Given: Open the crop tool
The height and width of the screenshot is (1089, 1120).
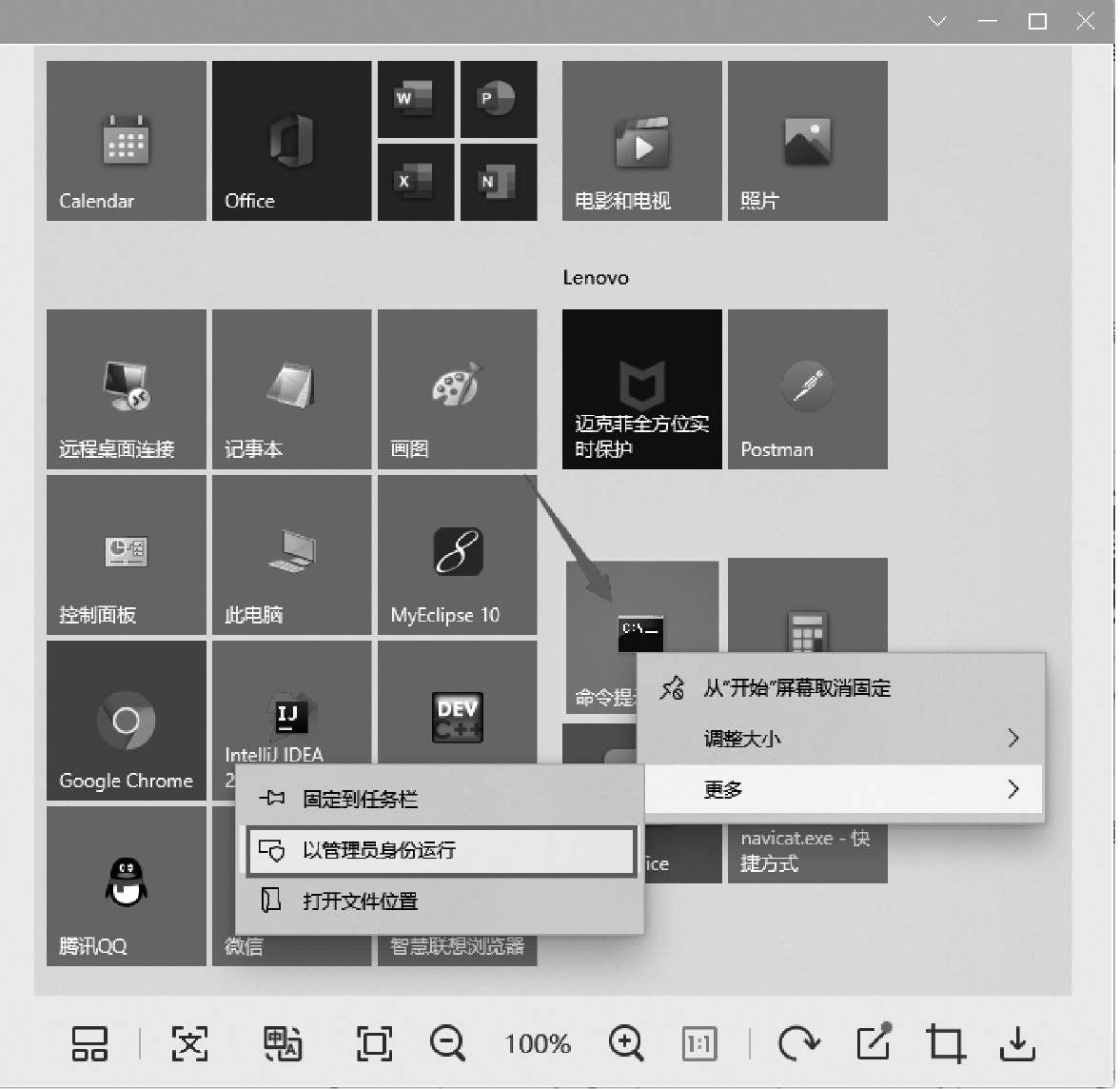Looking at the screenshot, I should pyautogui.click(x=946, y=1043).
